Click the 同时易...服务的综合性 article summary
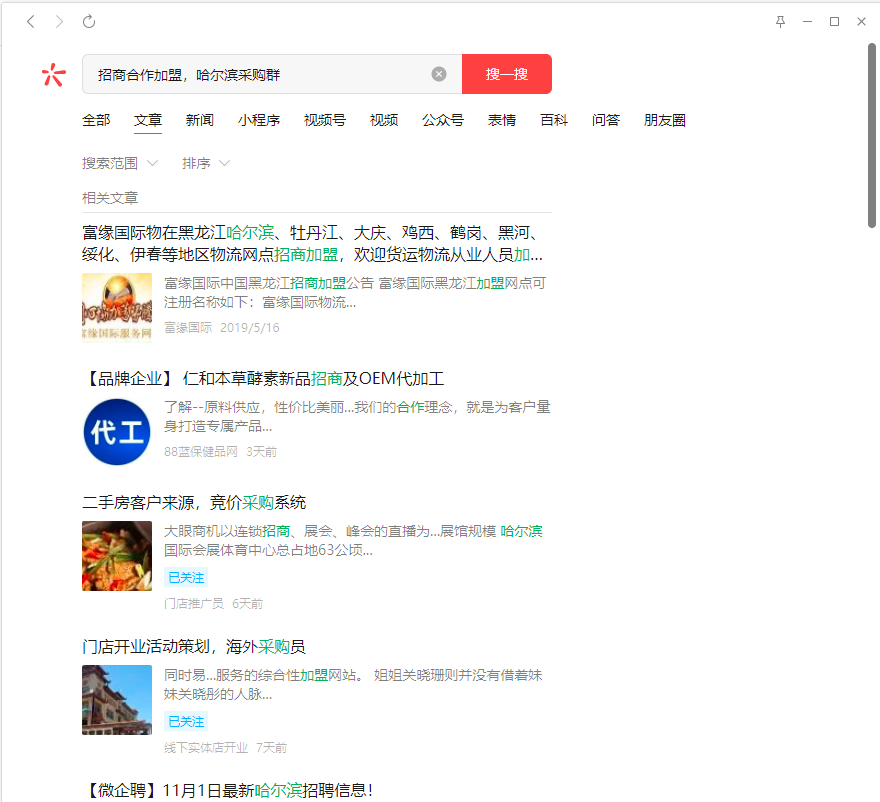The image size is (880, 802). coord(354,685)
